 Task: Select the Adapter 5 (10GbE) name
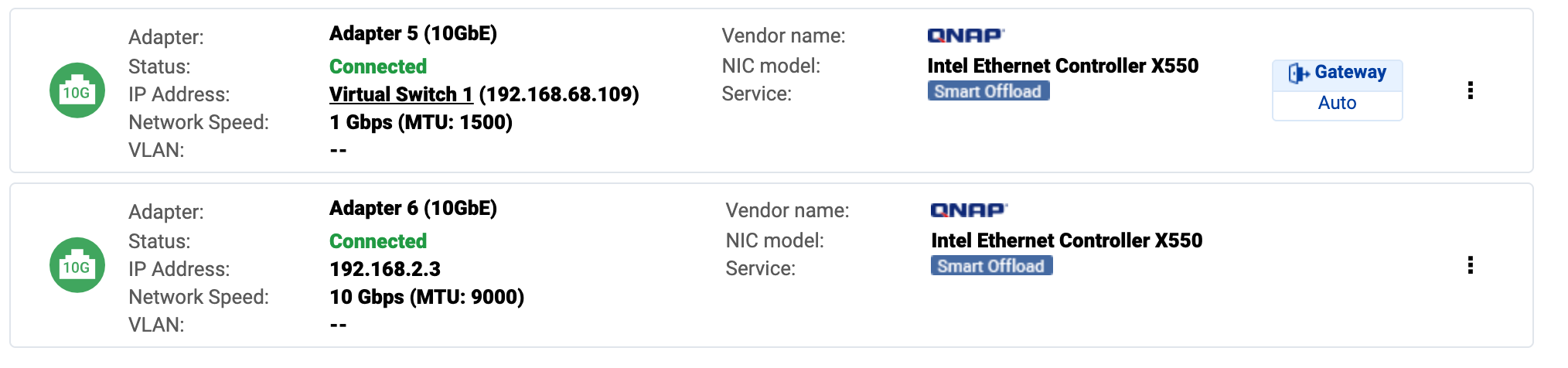[413, 34]
